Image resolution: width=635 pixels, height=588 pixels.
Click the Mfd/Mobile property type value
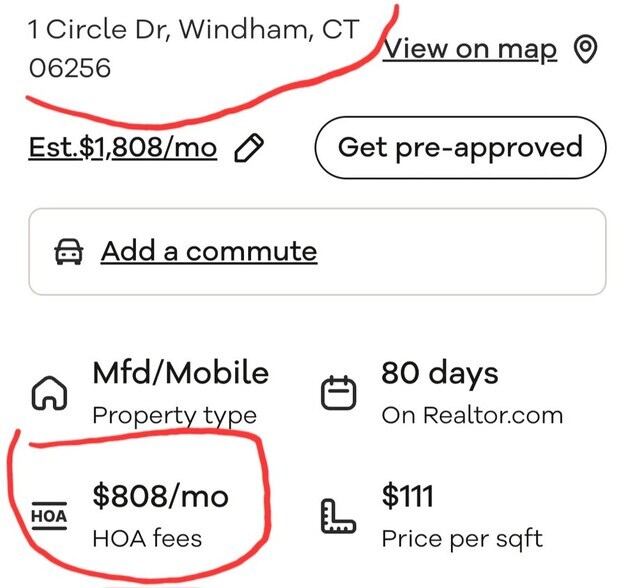[180, 373]
